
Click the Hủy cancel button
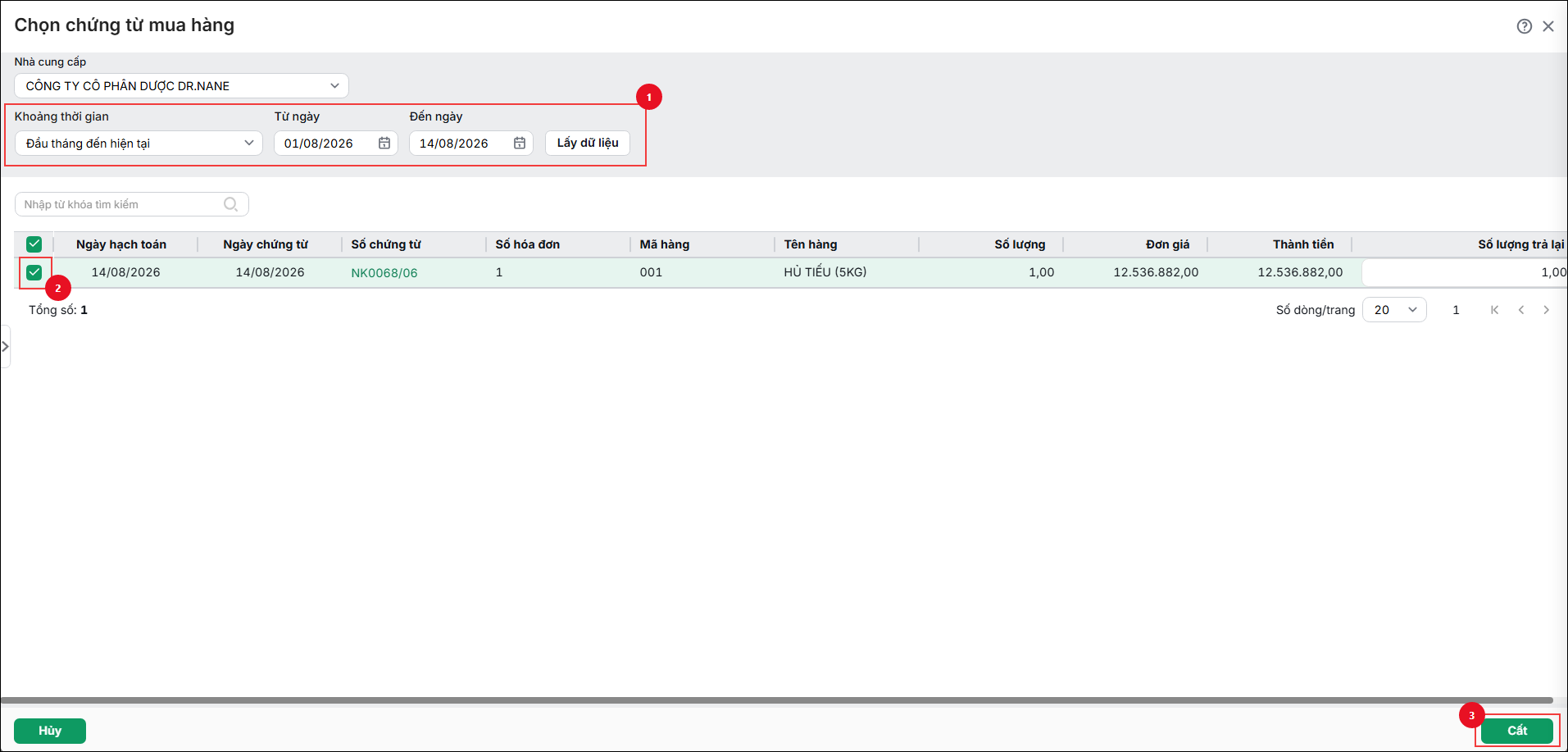tap(50, 731)
